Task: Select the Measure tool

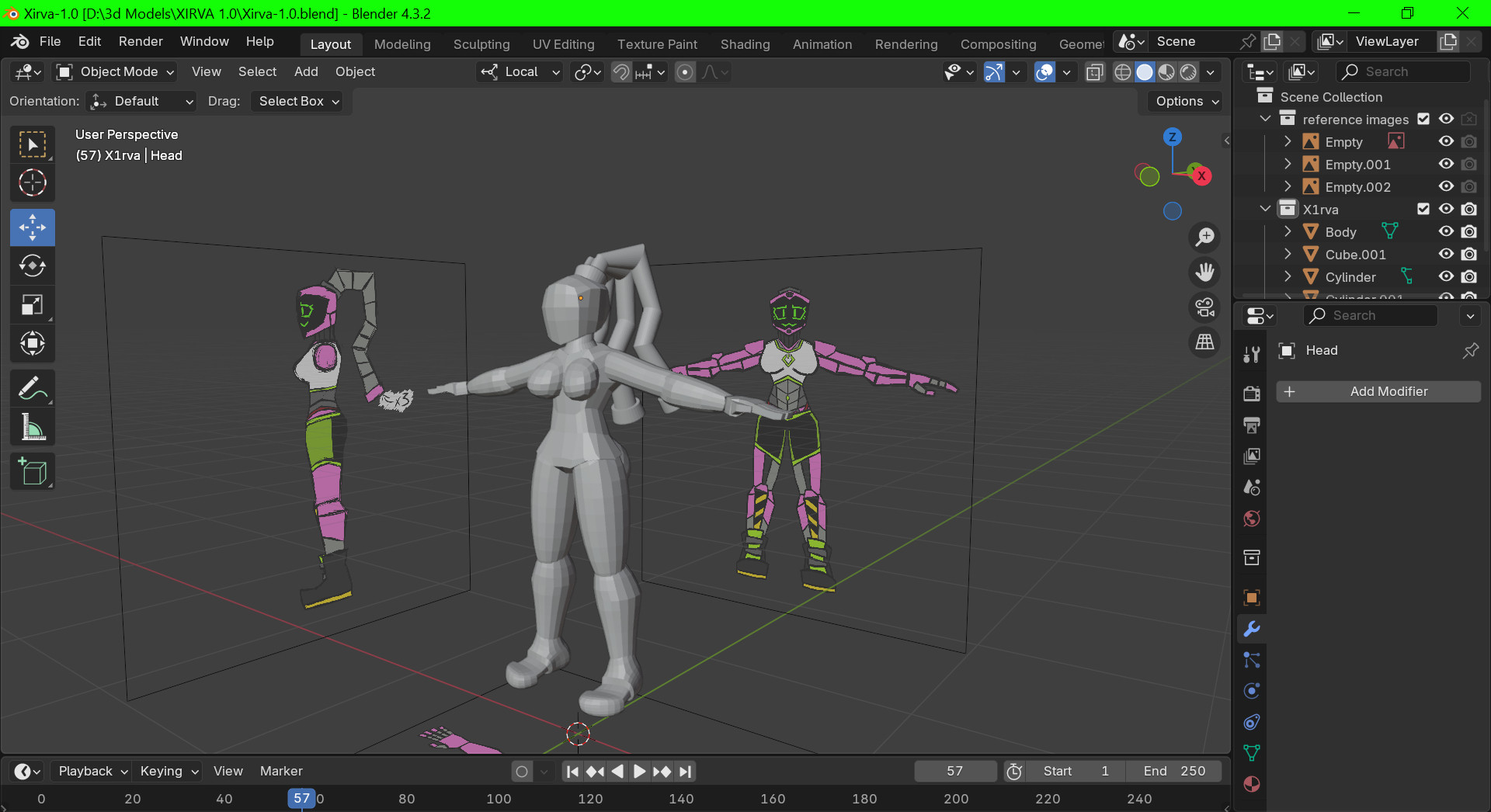Action: click(x=33, y=427)
